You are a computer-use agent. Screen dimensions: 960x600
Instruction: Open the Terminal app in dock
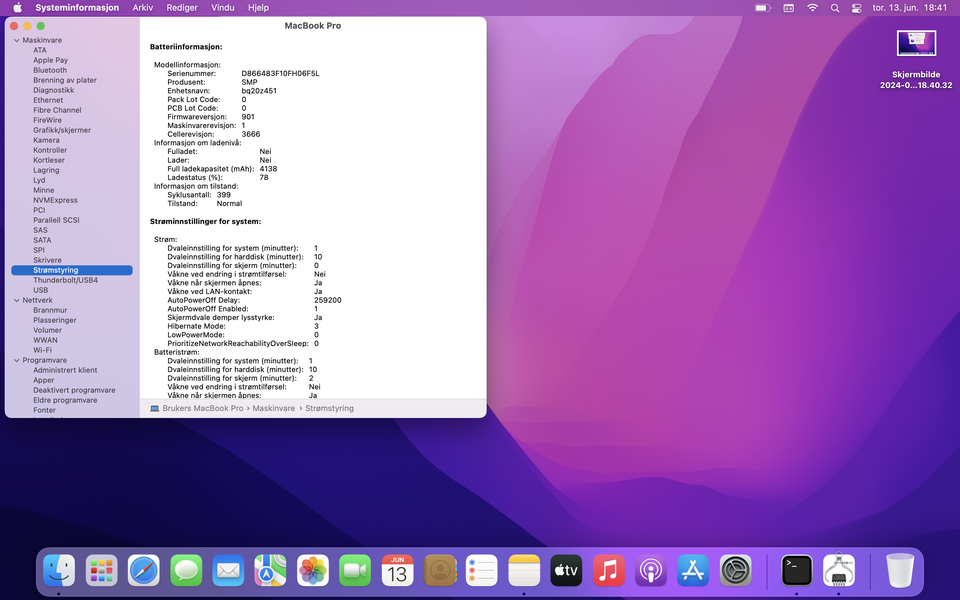797,571
